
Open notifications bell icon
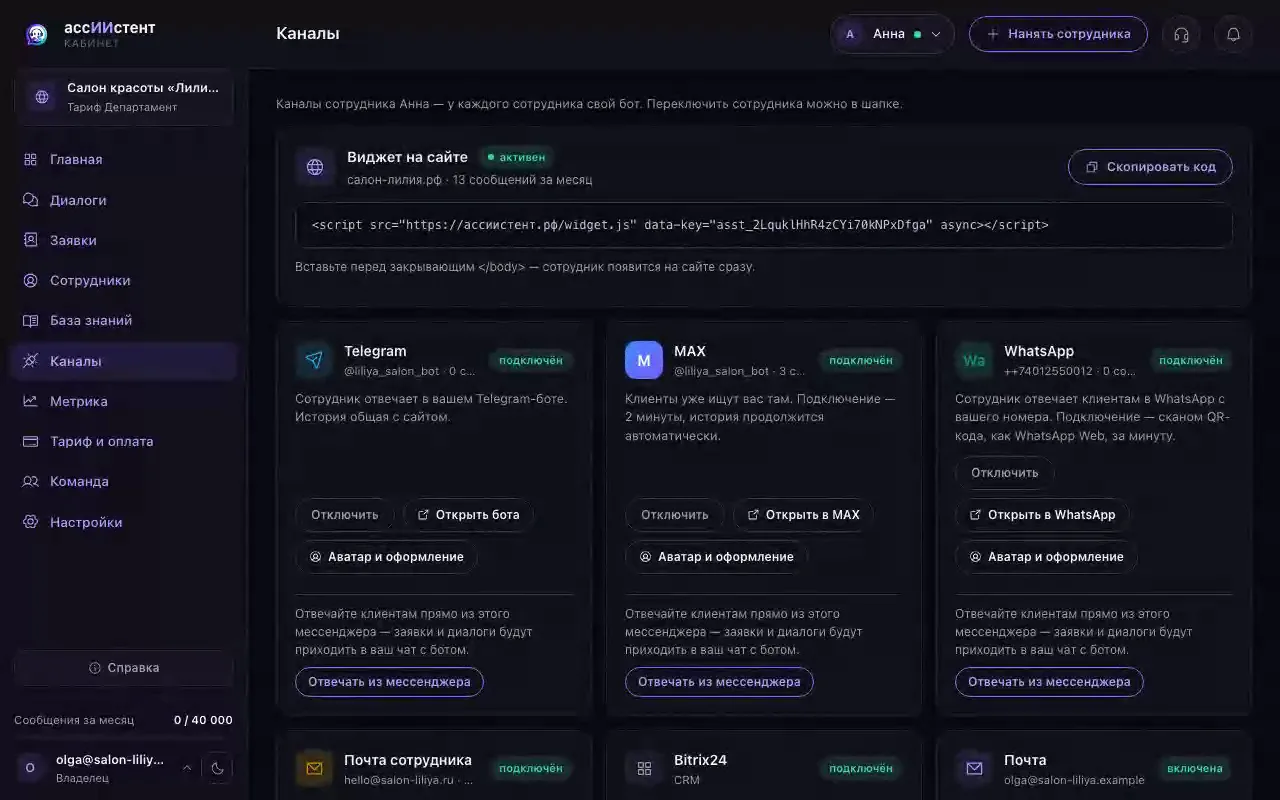pos(1233,34)
